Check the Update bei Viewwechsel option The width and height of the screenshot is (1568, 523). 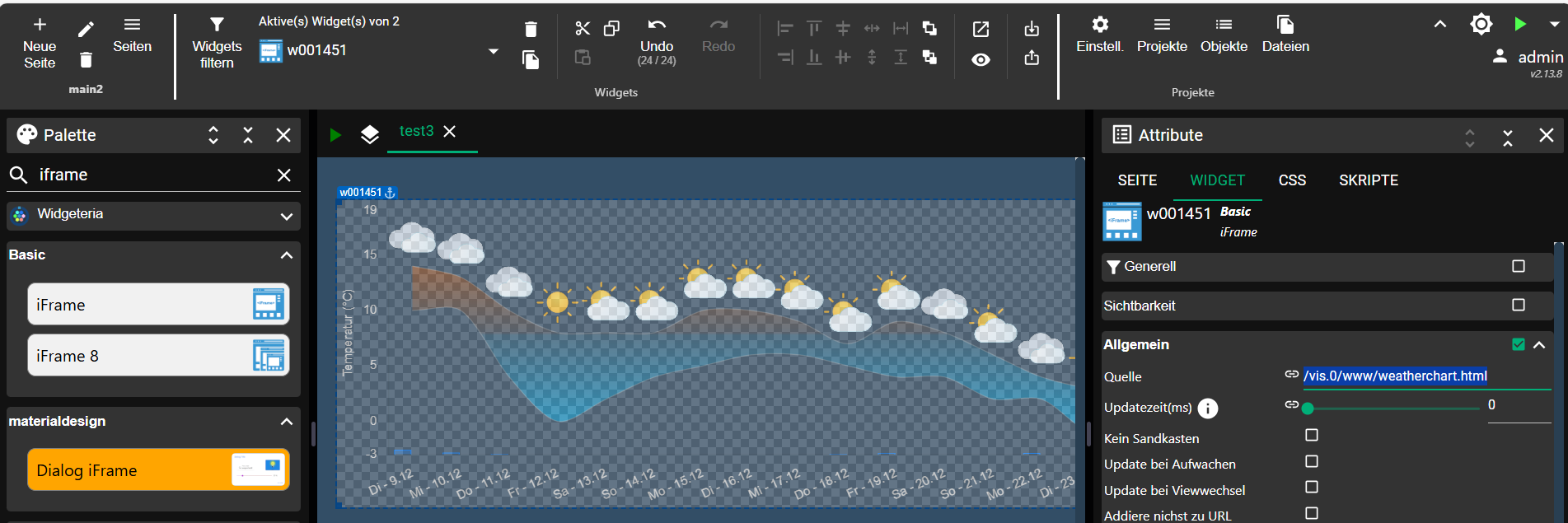(x=1312, y=487)
